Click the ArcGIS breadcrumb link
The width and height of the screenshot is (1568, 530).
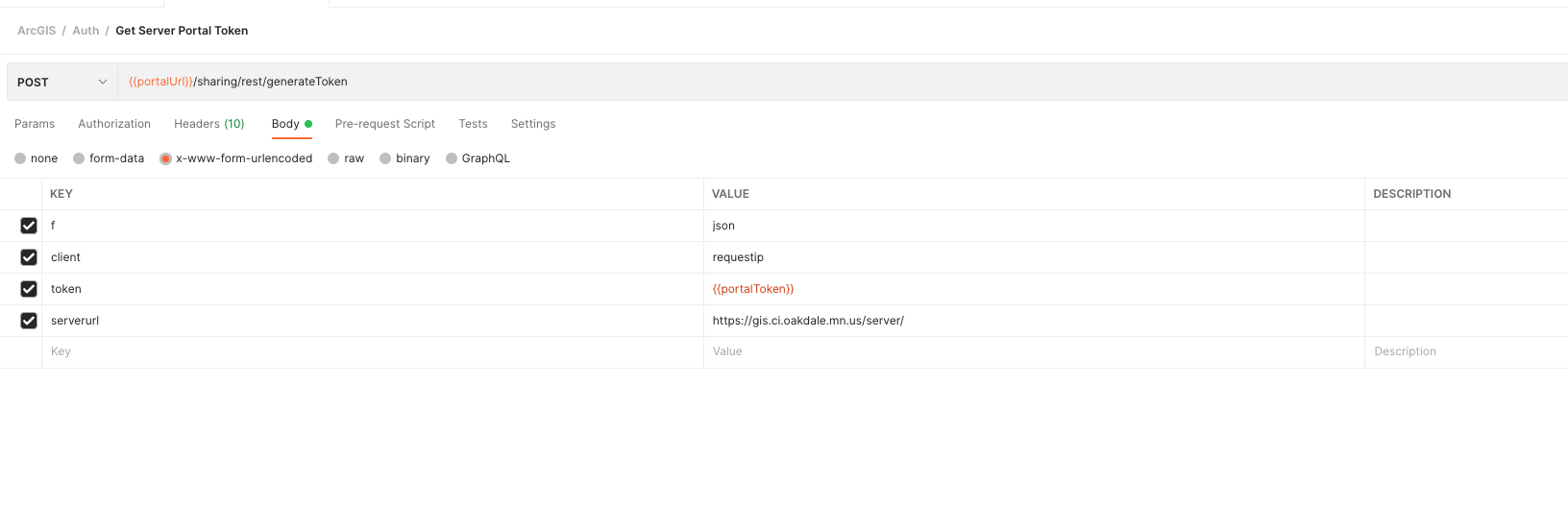[37, 31]
